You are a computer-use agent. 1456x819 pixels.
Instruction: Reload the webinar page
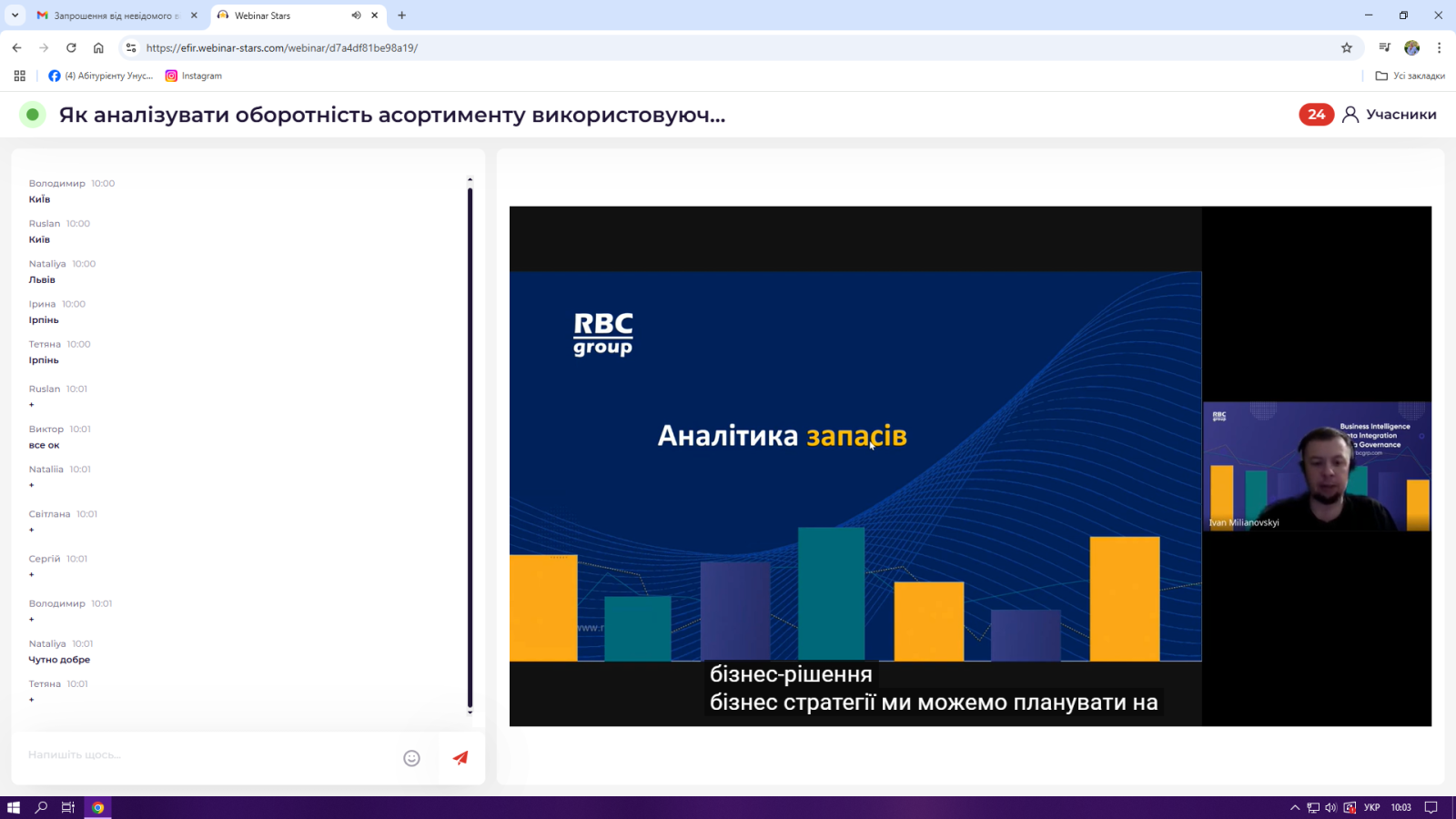click(x=71, y=47)
